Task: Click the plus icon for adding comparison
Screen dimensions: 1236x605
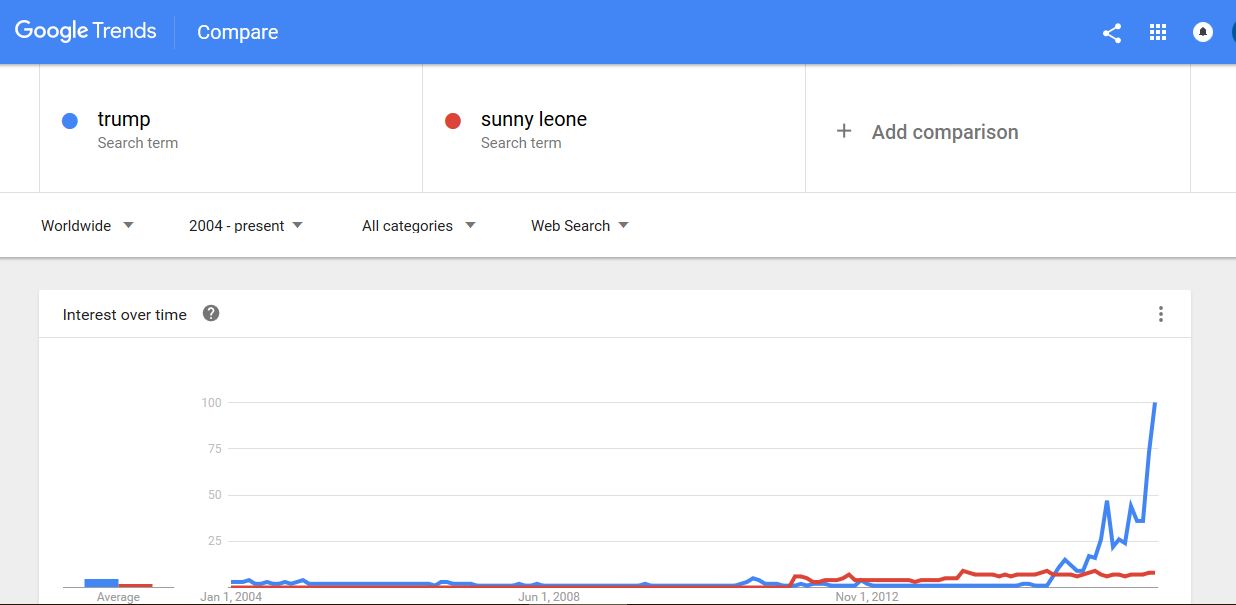Action: tap(844, 131)
